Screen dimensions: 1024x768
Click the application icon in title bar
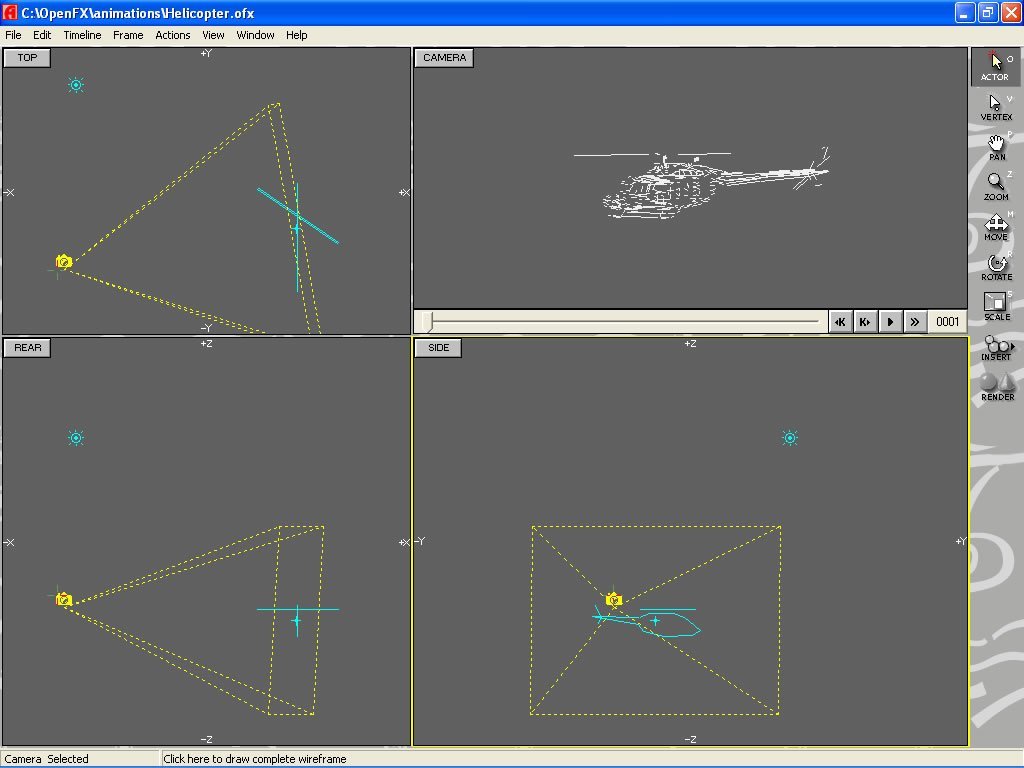[10, 12]
